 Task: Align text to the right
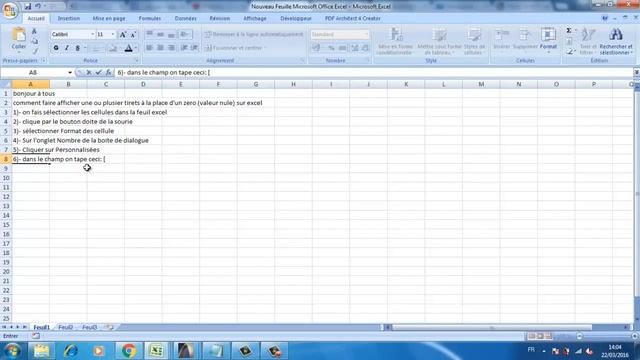coord(171,48)
